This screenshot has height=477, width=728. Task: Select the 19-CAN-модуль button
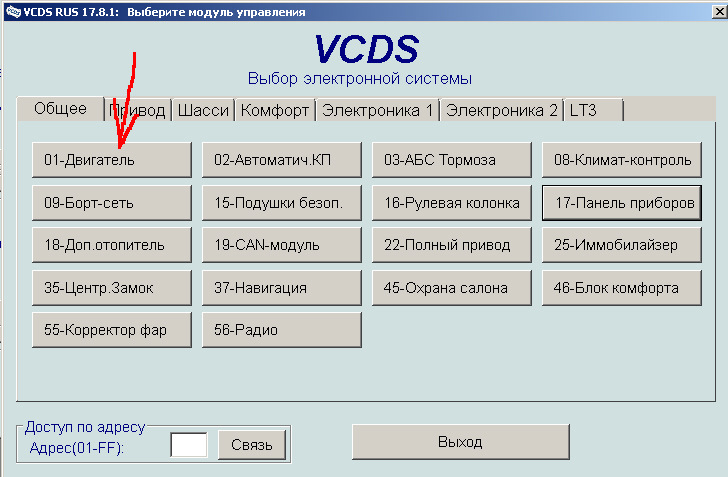[282, 245]
